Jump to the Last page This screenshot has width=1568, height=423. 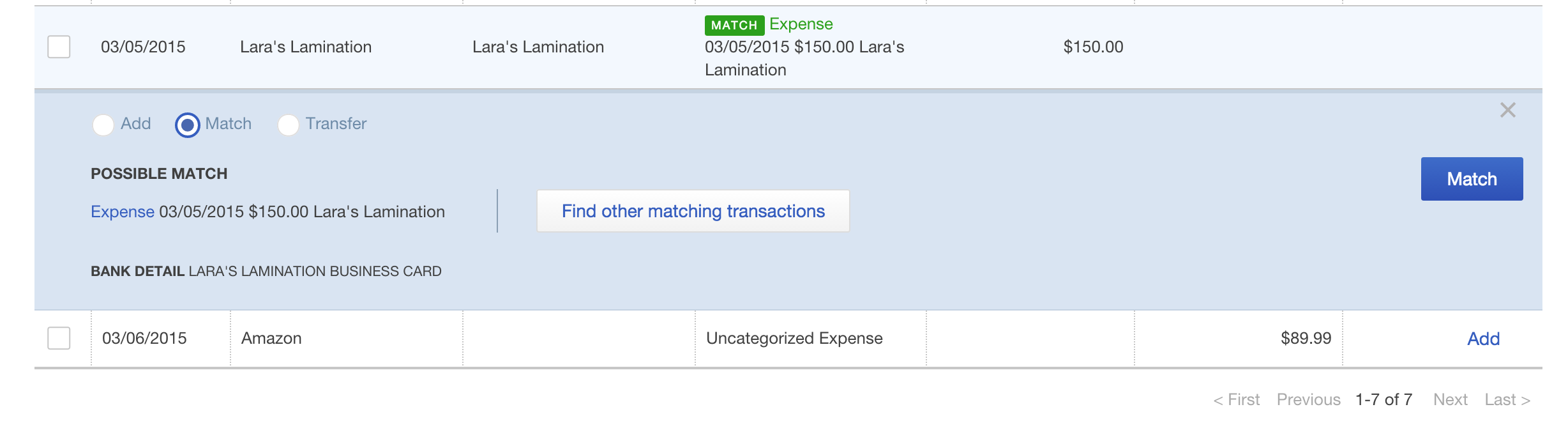1507,400
